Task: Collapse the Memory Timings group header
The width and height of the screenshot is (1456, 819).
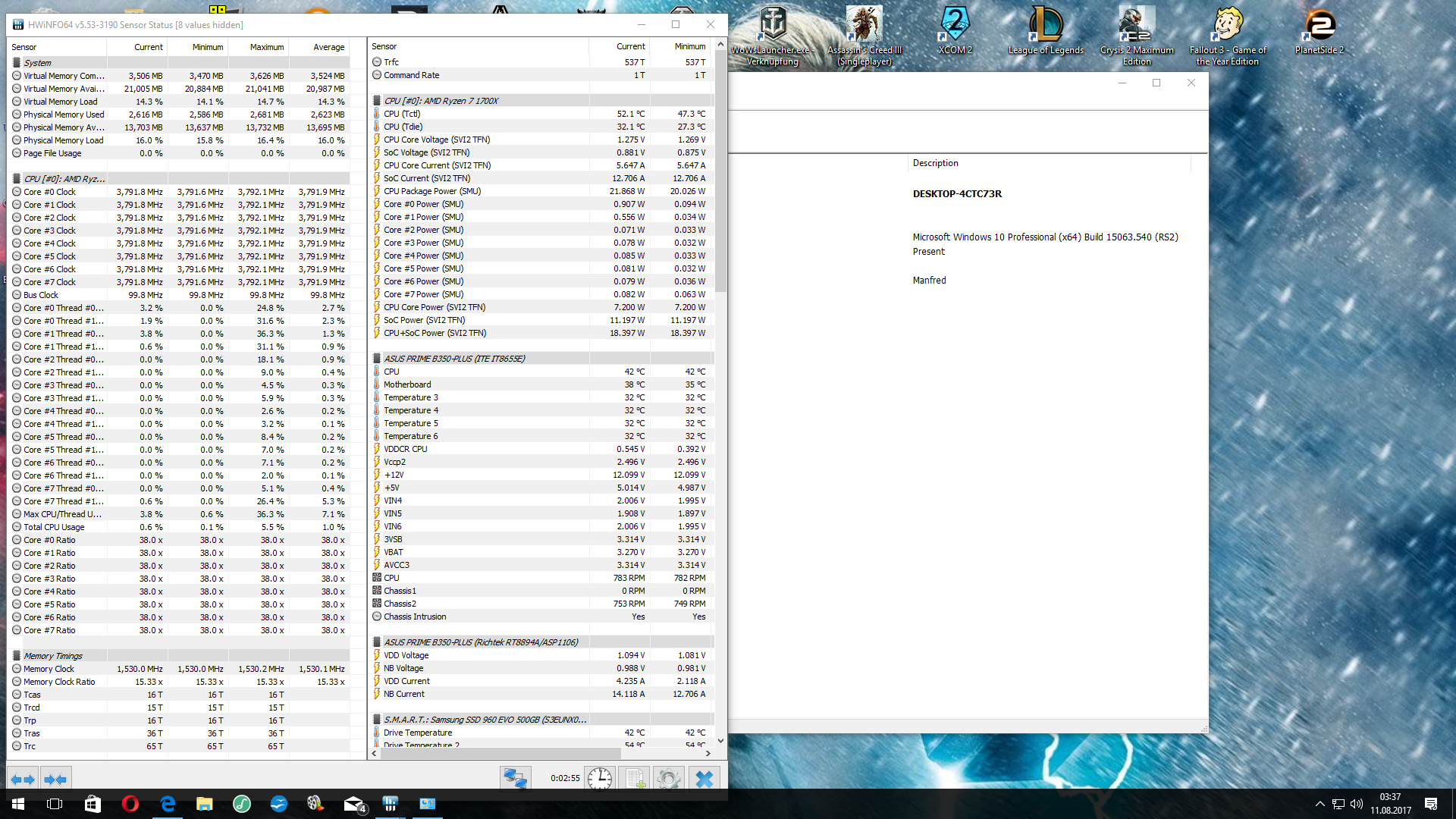Action: pyautogui.click(x=53, y=656)
